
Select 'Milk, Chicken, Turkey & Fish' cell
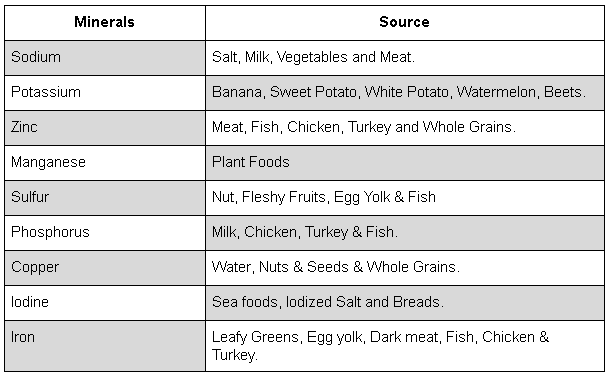coord(405,233)
